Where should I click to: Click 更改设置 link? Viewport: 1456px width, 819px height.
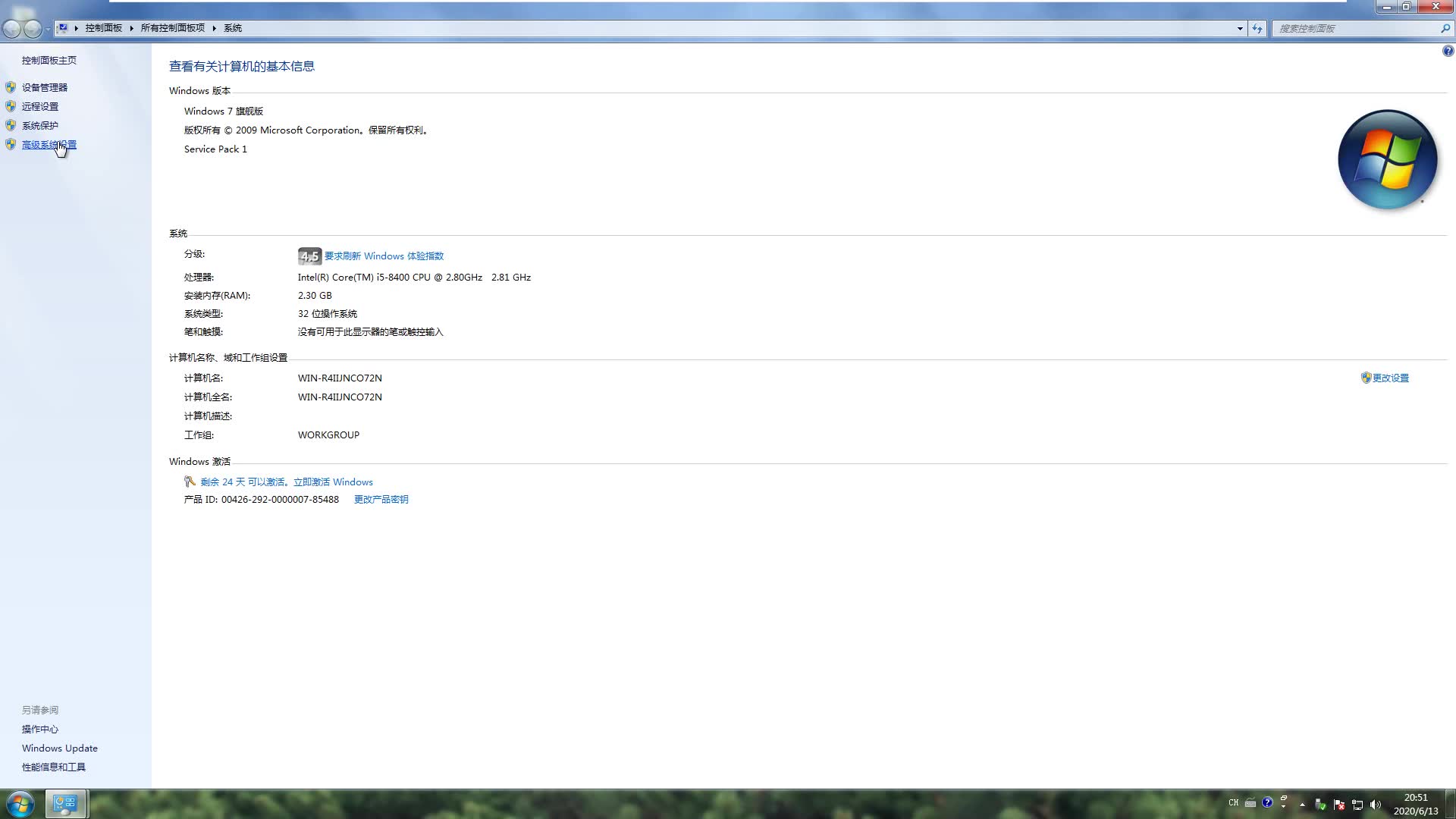pyautogui.click(x=1390, y=378)
